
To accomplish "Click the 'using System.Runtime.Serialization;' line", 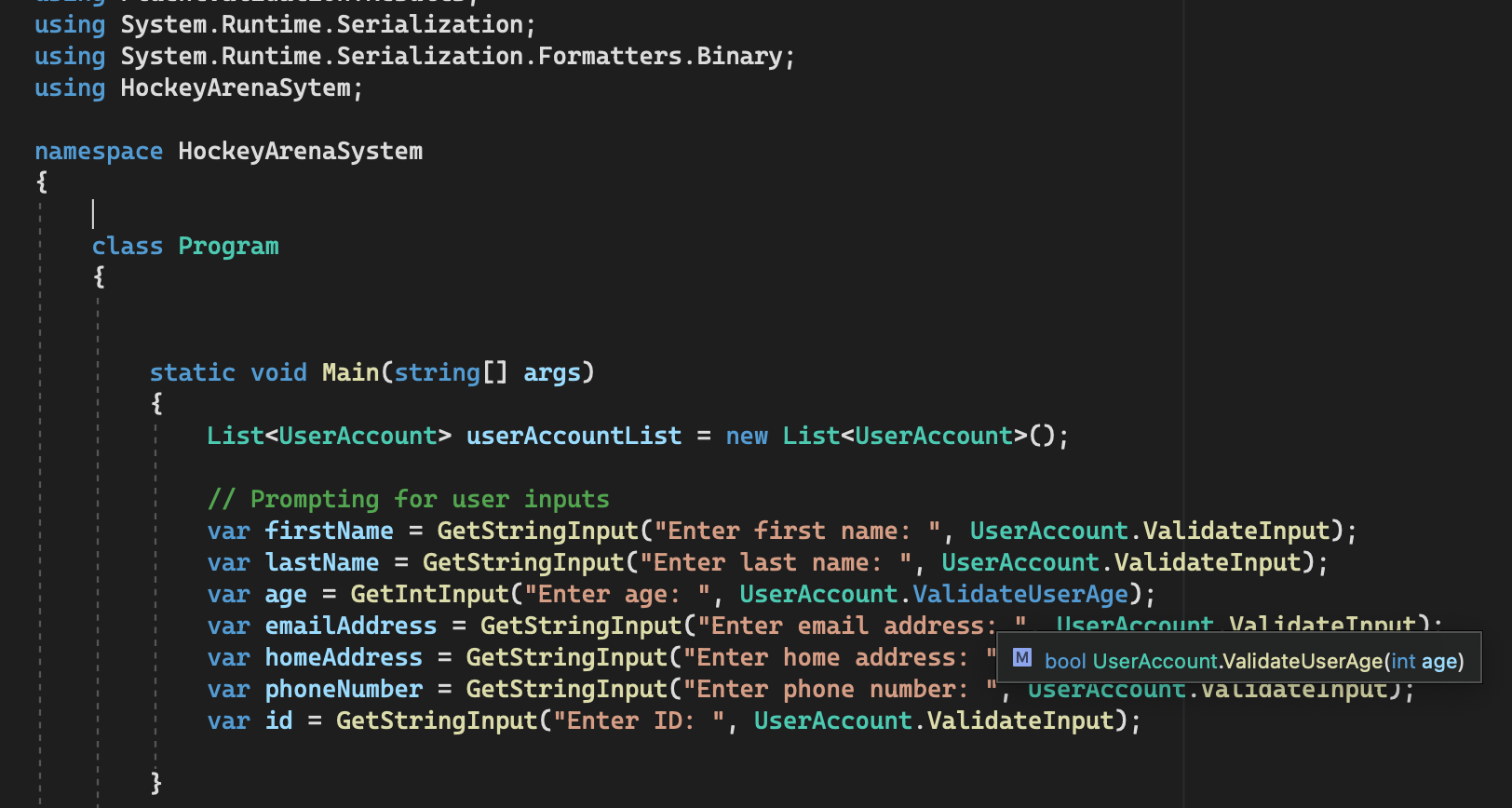I will pos(285,25).
